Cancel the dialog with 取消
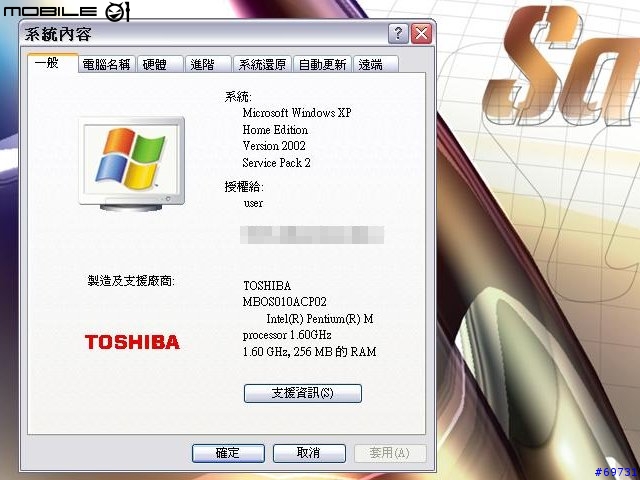 pyautogui.click(x=309, y=453)
